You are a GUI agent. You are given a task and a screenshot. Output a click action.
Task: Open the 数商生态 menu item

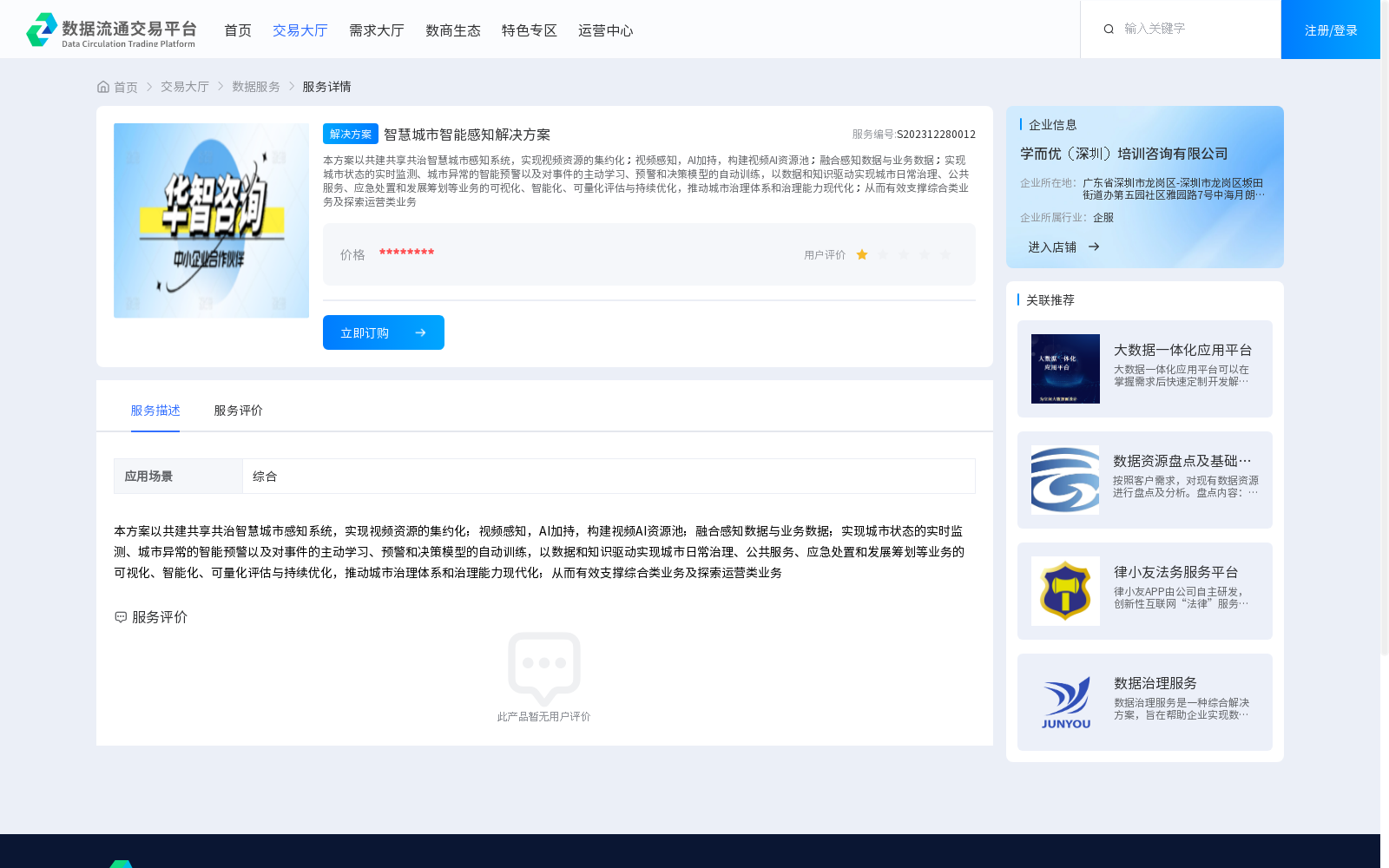[x=453, y=30]
